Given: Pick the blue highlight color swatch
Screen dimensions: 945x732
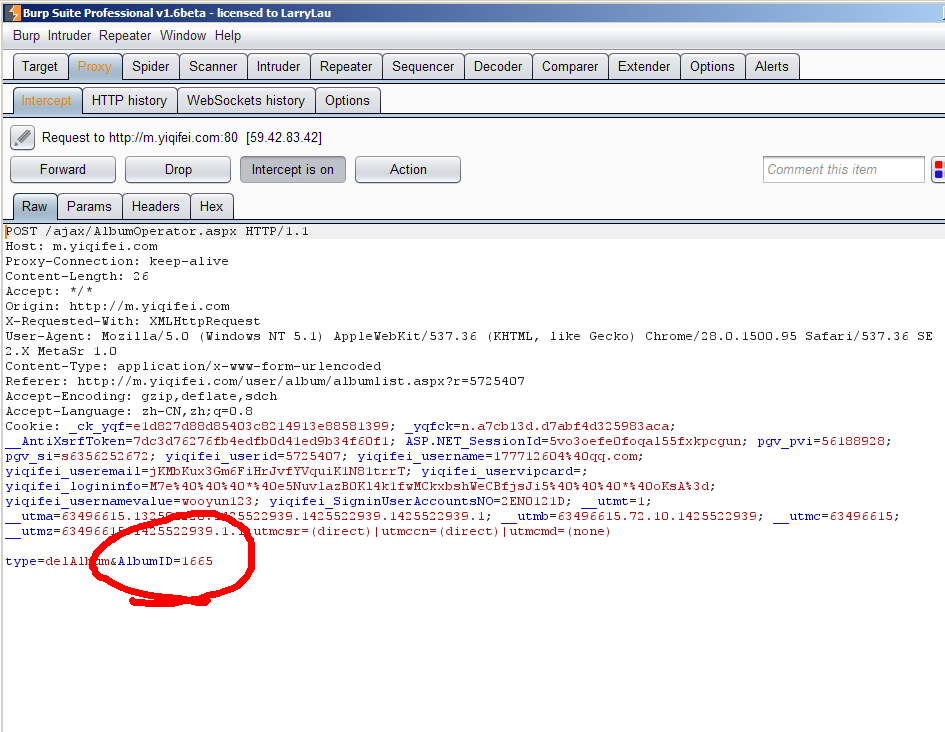Looking at the screenshot, I should pos(938,175).
